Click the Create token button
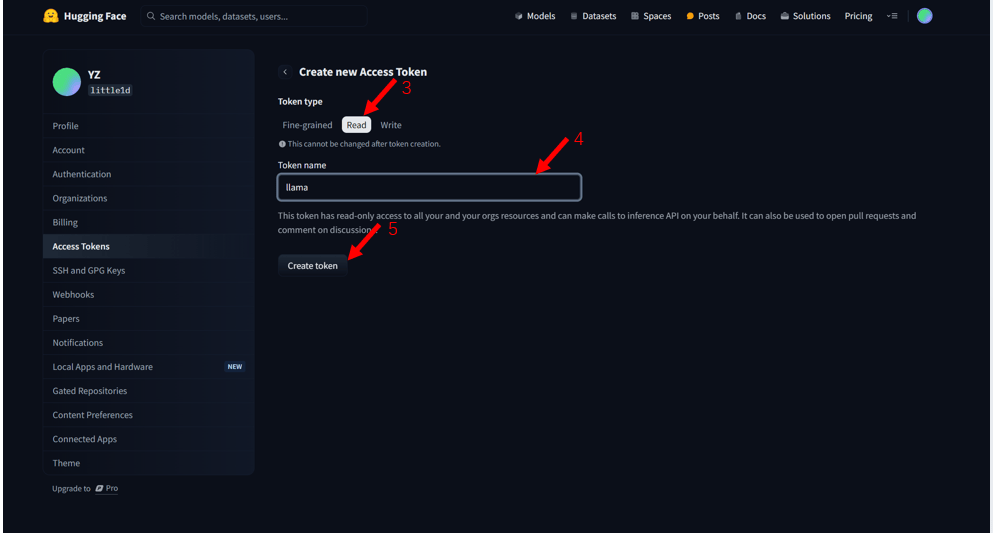Image resolution: width=993 pixels, height=533 pixels. (313, 265)
